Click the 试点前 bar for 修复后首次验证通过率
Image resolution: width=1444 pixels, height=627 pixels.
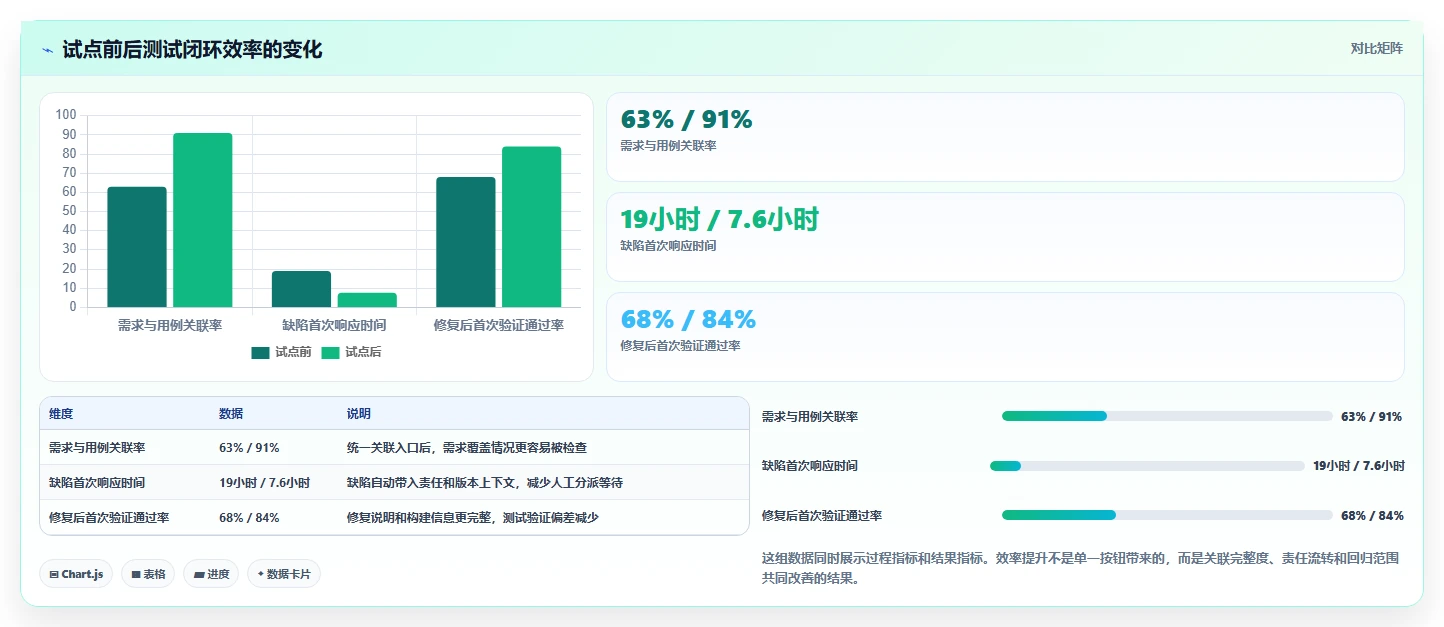click(x=466, y=242)
